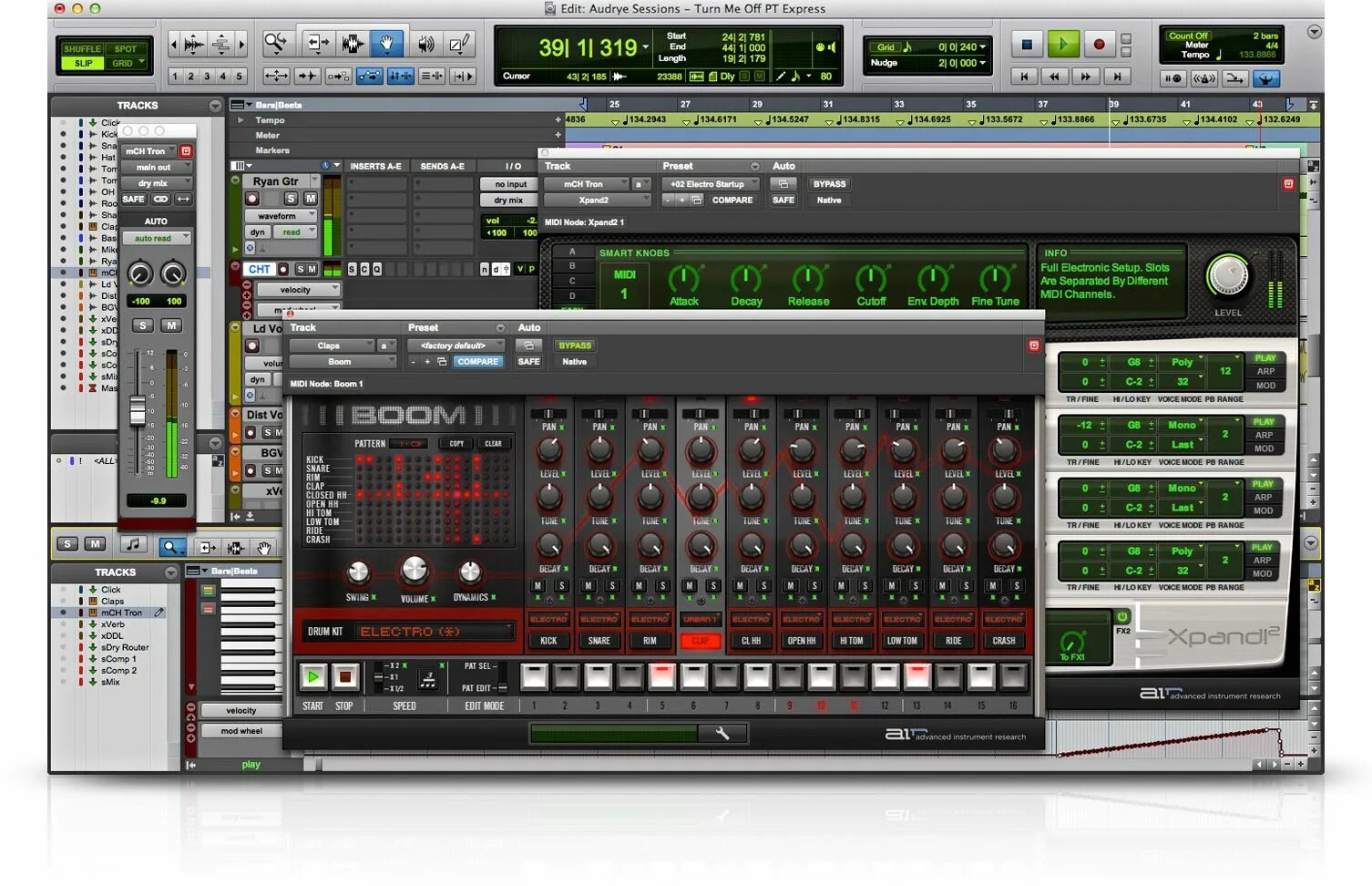
Task: Select zoom preset 1
Action: tap(174, 77)
